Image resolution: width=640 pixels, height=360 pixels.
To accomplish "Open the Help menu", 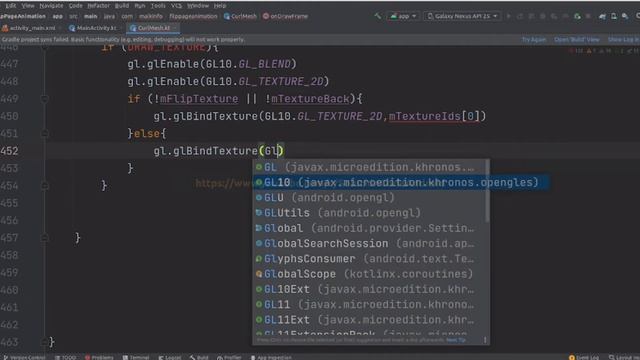I will 220,6.
